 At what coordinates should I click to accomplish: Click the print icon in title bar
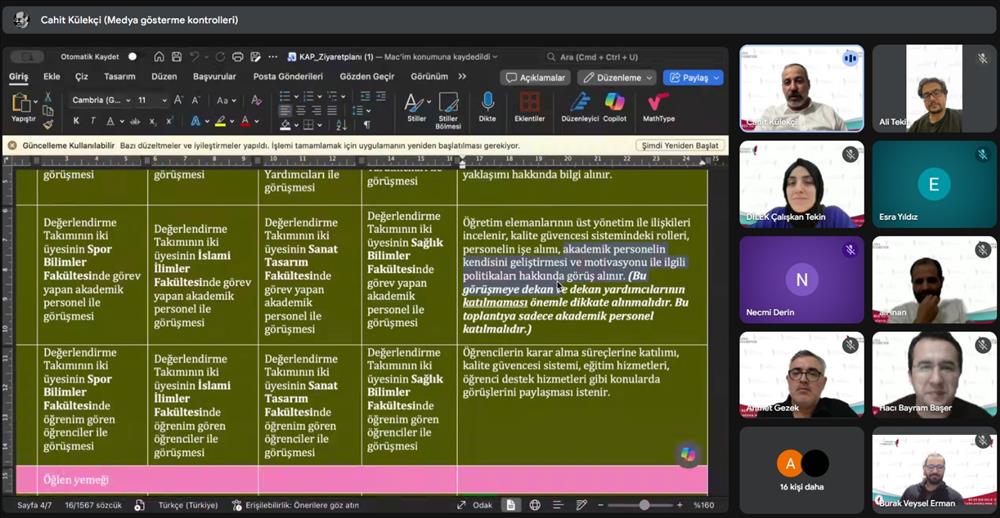(237, 57)
